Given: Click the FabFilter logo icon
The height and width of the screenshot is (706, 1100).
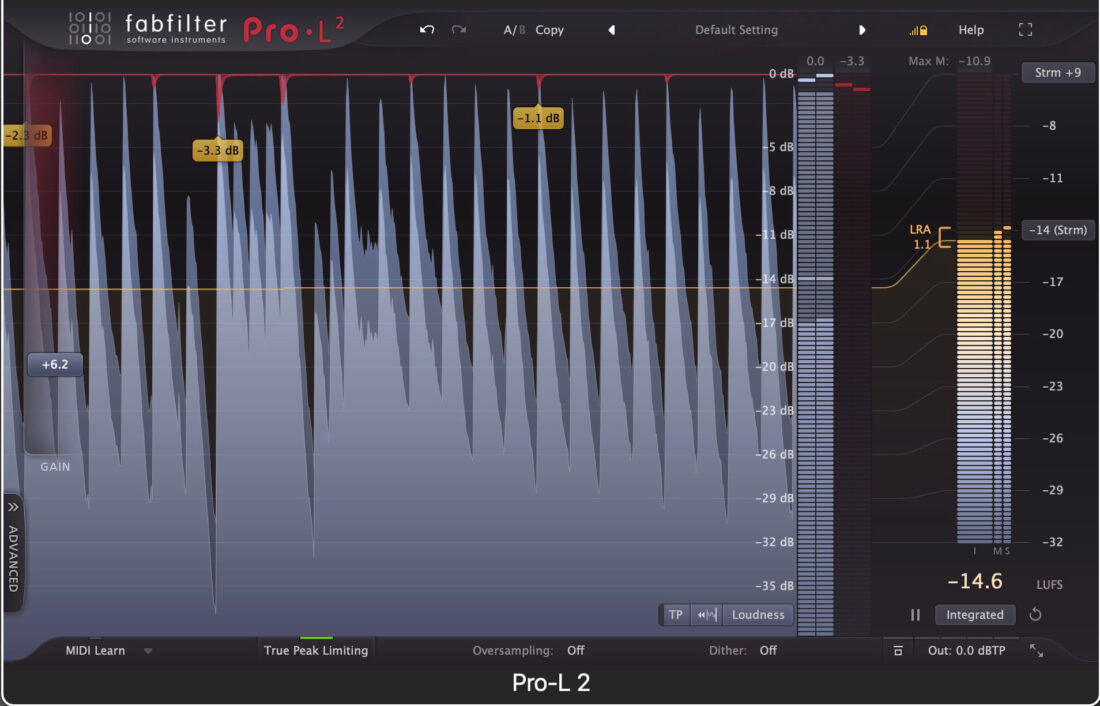Looking at the screenshot, I should [90, 29].
